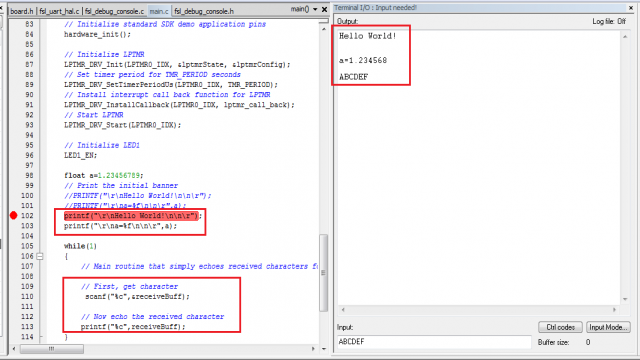Image resolution: width=640 pixels, height=360 pixels.
Task: Select the main.c editor tab
Action: point(159,11)
